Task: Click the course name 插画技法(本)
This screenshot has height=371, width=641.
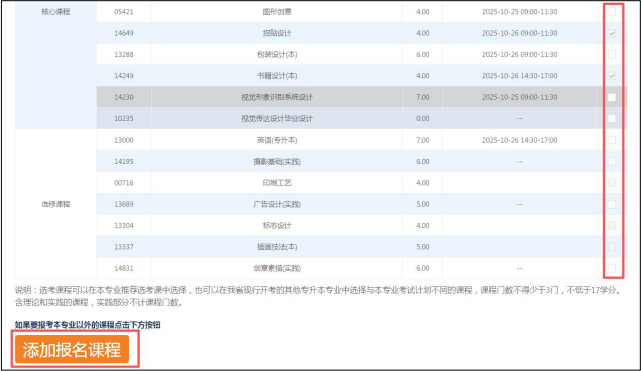Action: tap(277, 247)
